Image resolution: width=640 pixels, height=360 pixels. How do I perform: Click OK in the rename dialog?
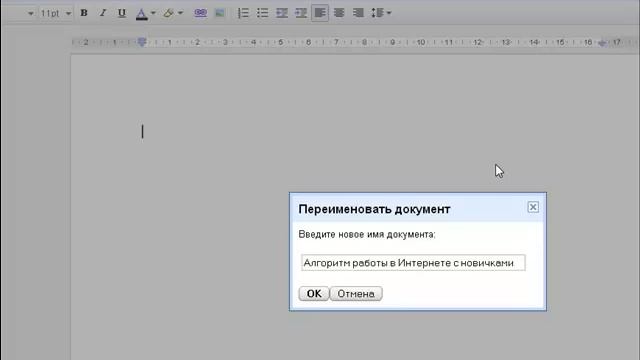tap(313, 293)
